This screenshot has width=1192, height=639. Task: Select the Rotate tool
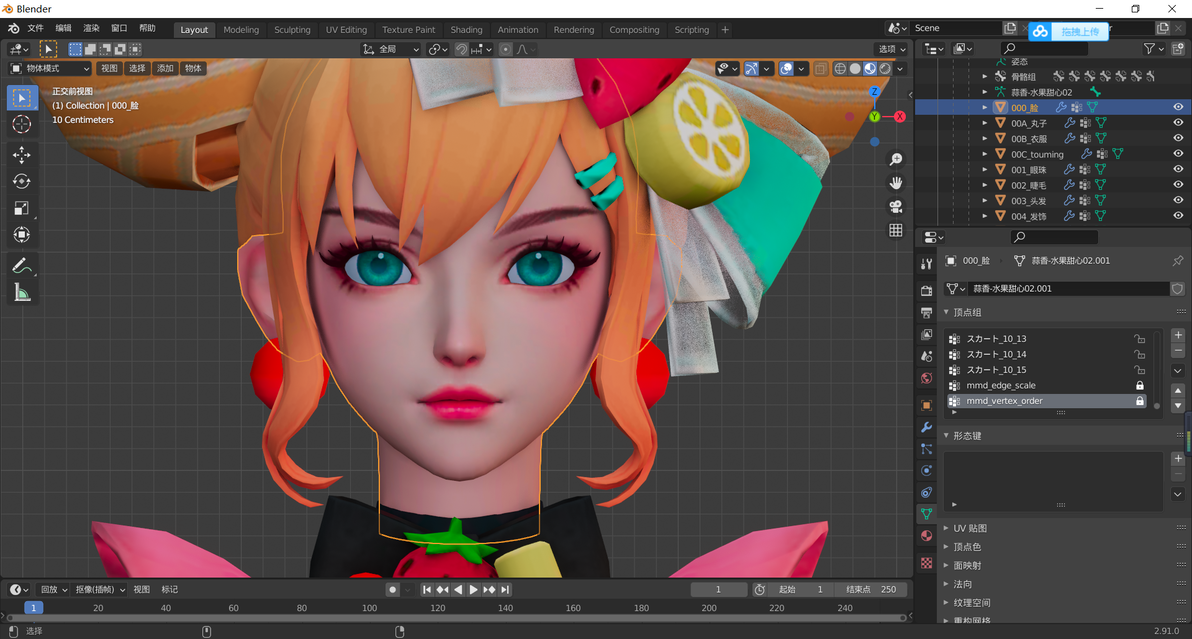[x=21, y=181]
